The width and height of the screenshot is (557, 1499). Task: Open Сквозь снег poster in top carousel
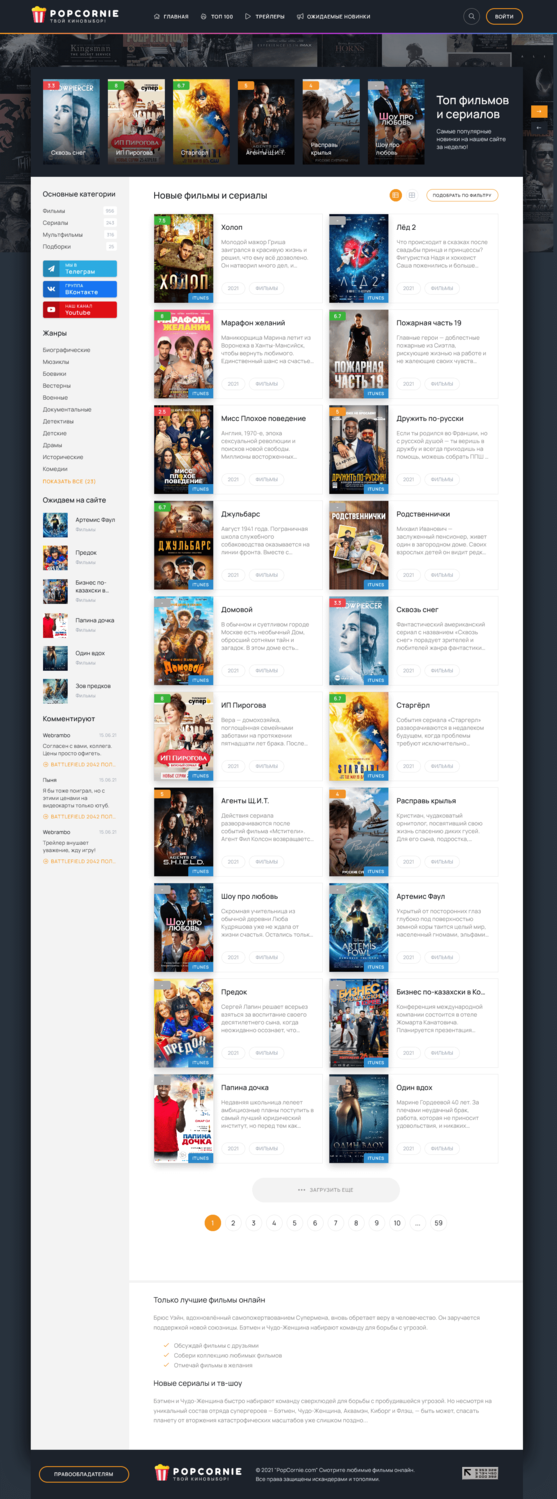[71, 122]
